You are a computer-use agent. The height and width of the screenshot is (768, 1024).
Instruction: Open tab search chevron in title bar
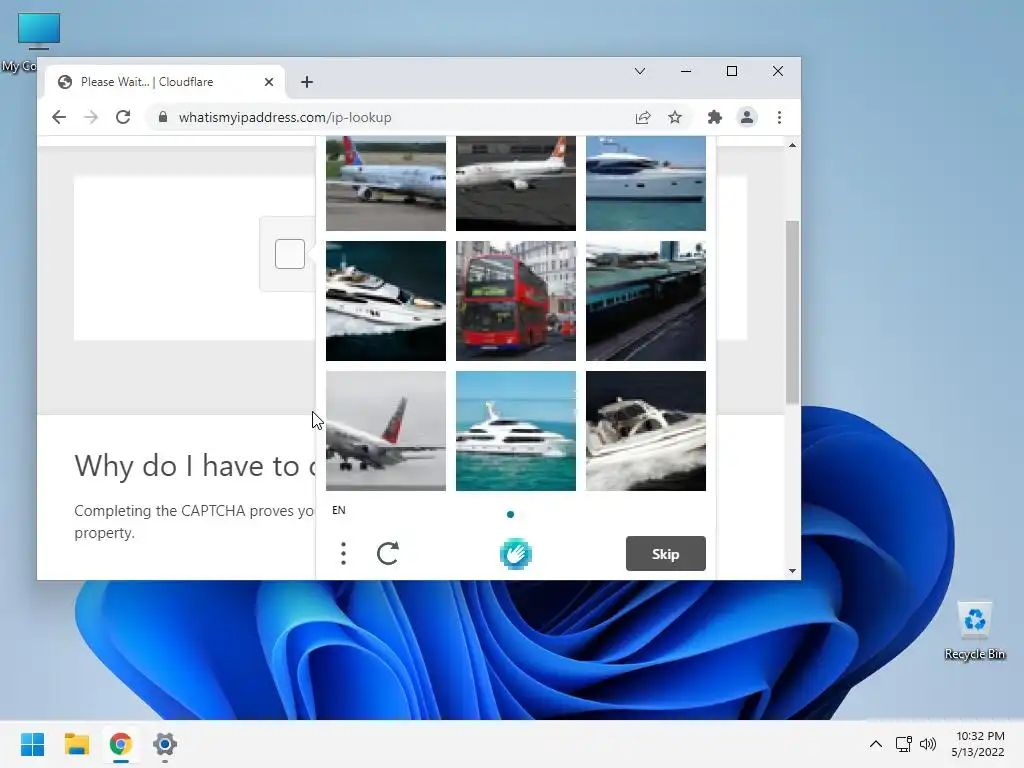(x=640, y=71)
